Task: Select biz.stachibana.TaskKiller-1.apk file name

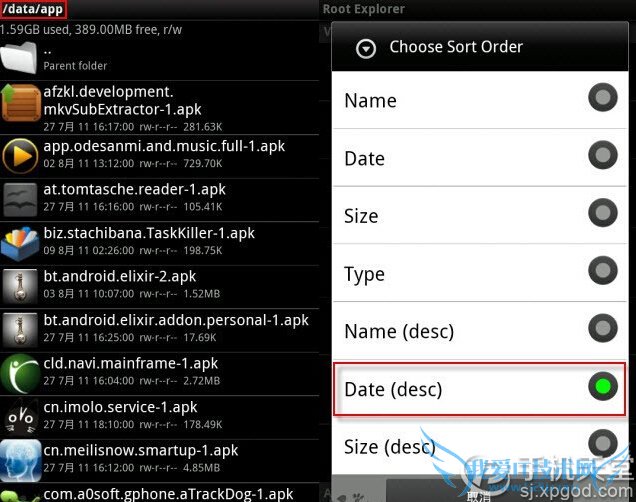Action: (149, 233)
